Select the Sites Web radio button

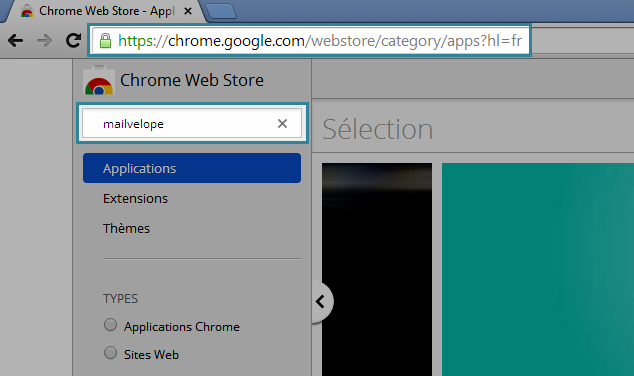click(110, 353)
